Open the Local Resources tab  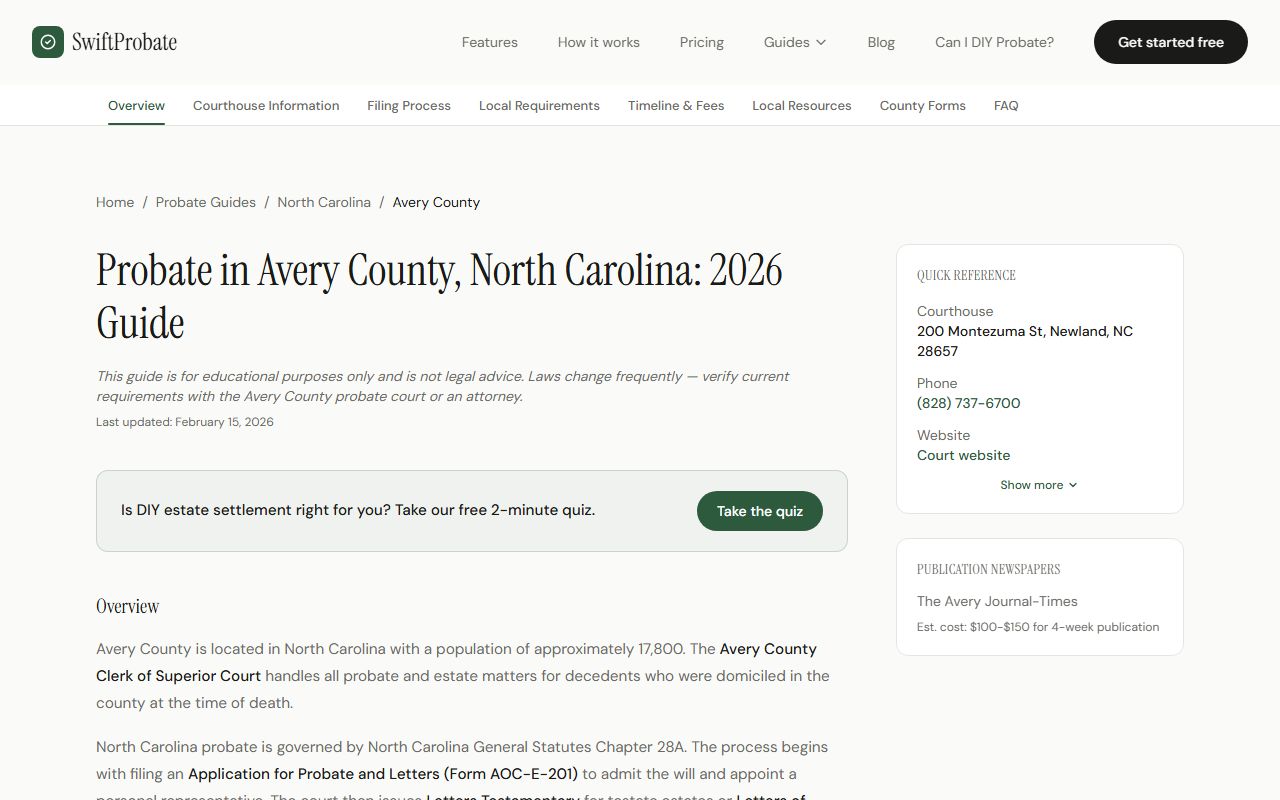(801, 105)
